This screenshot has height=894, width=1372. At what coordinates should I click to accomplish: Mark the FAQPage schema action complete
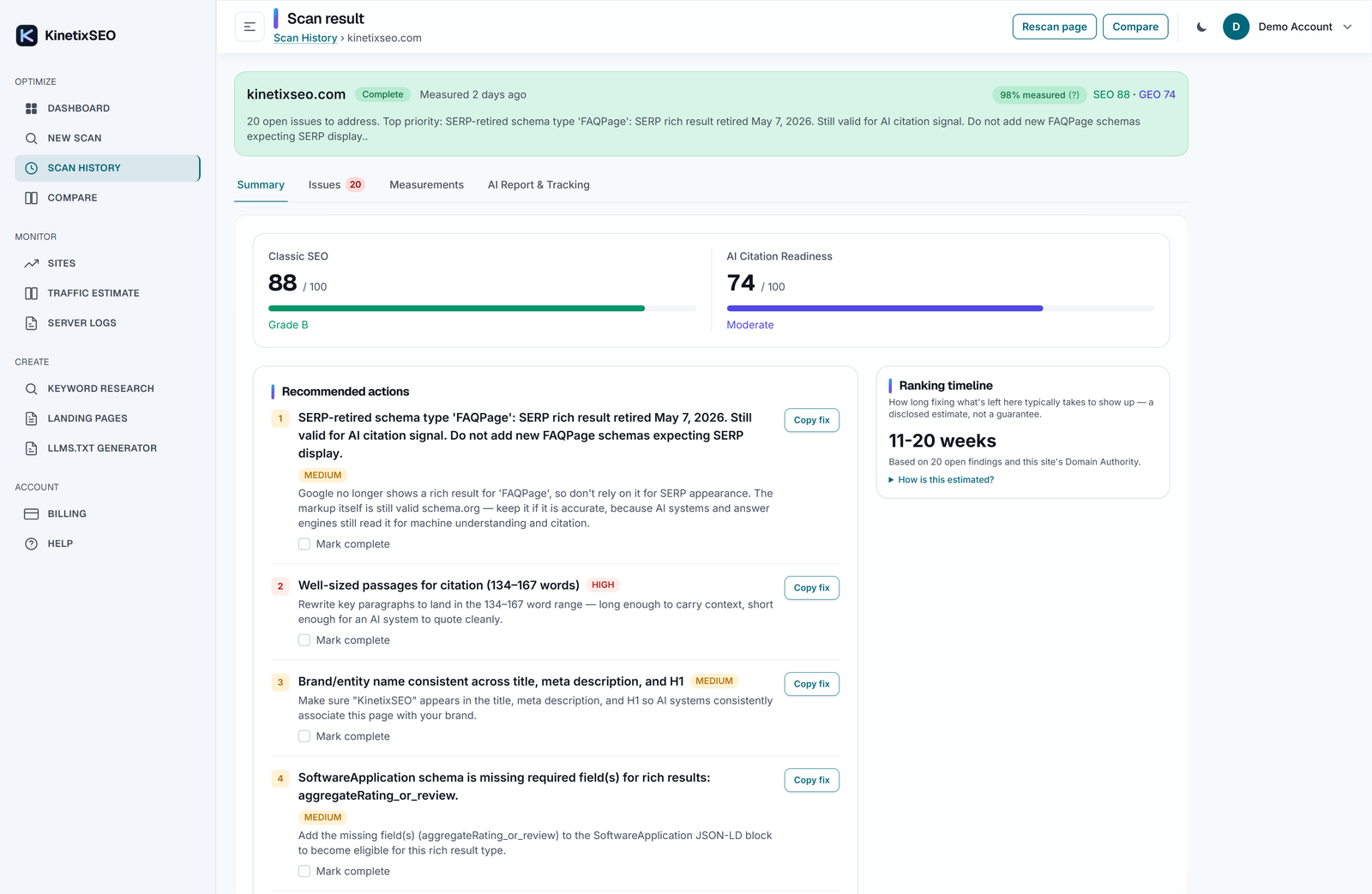(304, 544)
